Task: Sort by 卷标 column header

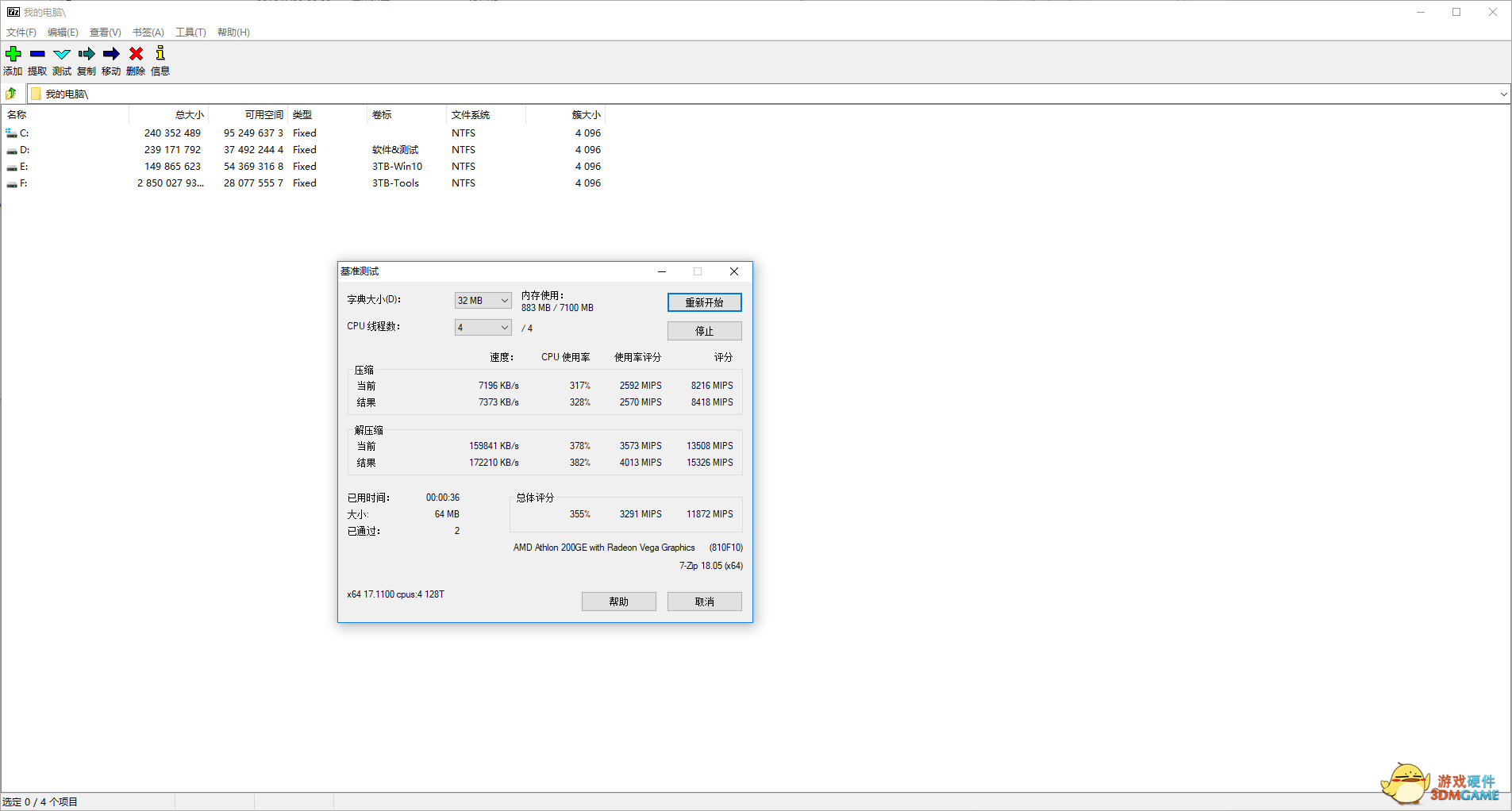Action: tap(406, 115)
